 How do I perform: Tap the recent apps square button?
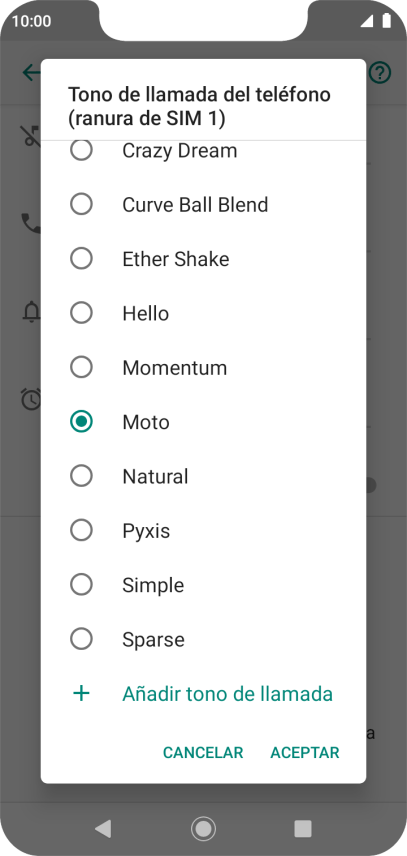point(303,829)
